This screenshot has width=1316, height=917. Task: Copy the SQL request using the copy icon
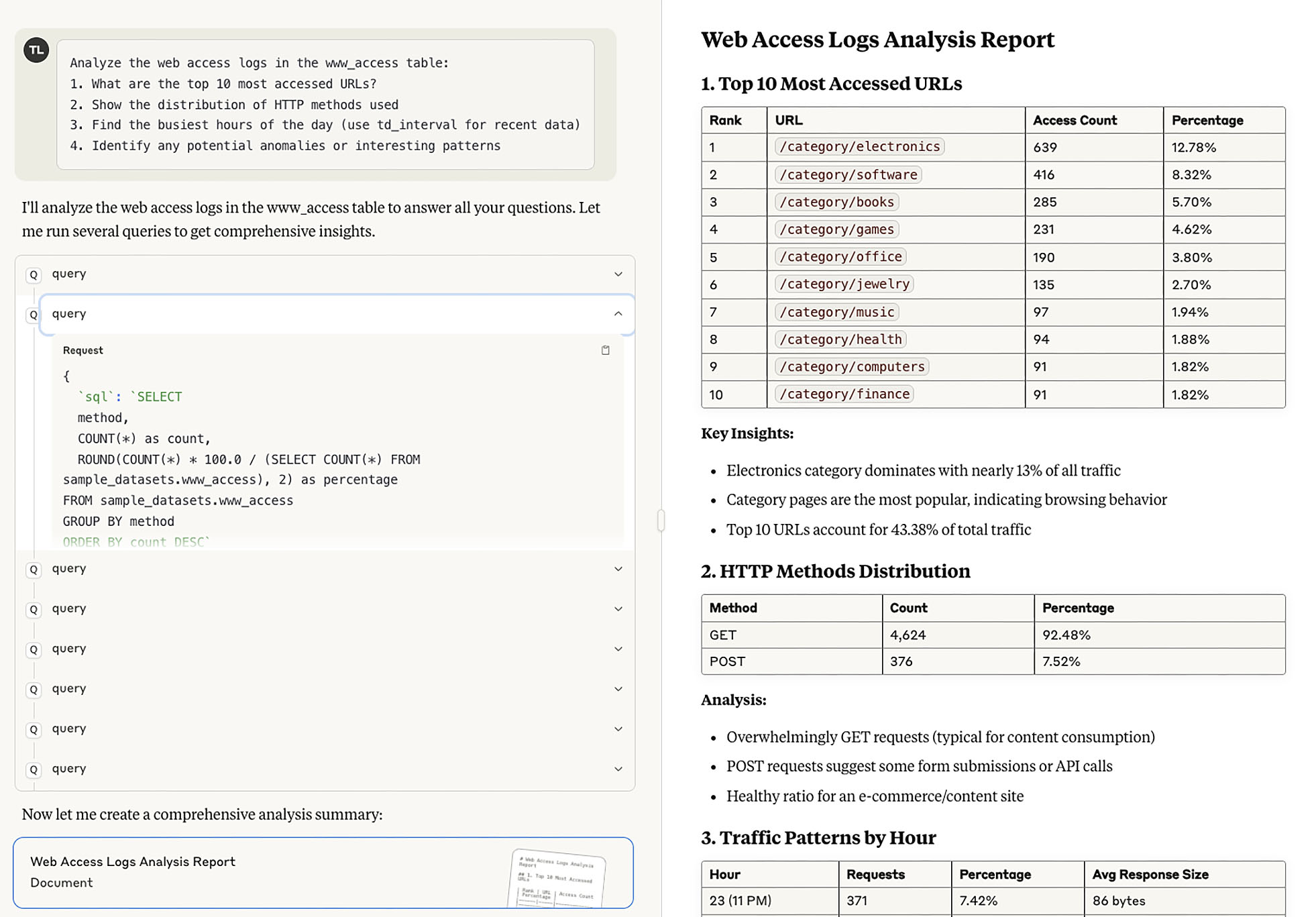click(606, 350)
